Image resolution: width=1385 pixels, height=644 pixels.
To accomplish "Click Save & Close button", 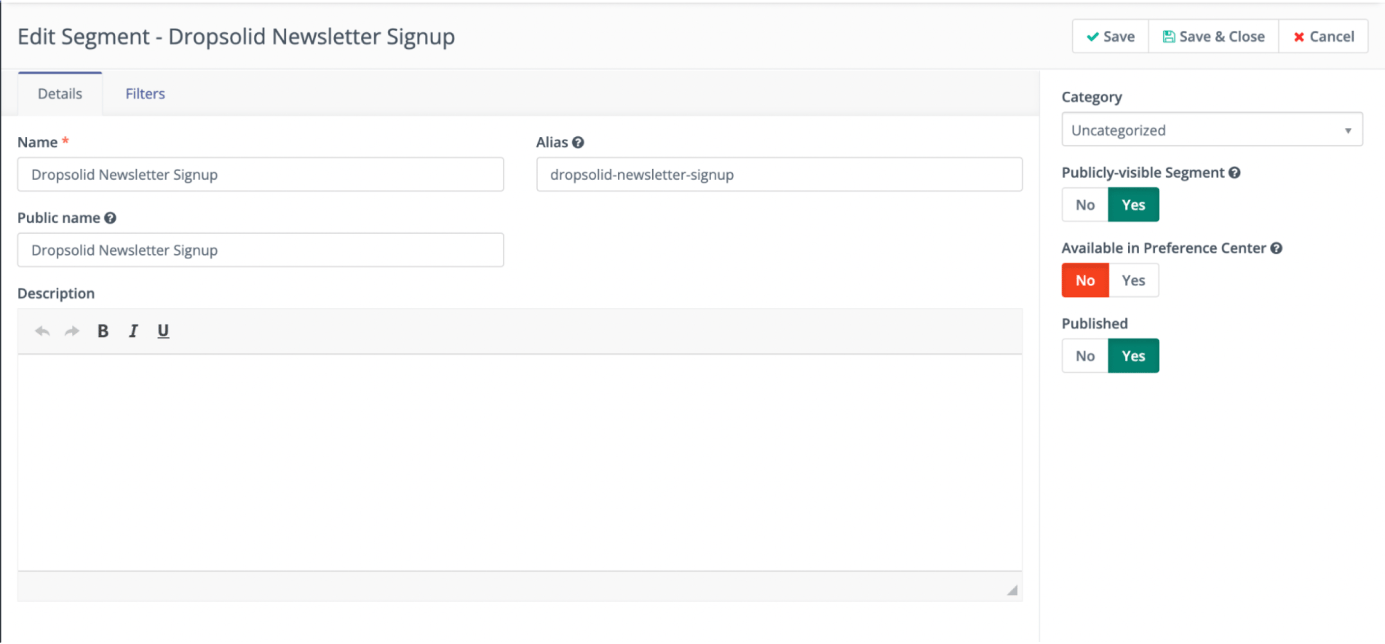I will 1213,37.
